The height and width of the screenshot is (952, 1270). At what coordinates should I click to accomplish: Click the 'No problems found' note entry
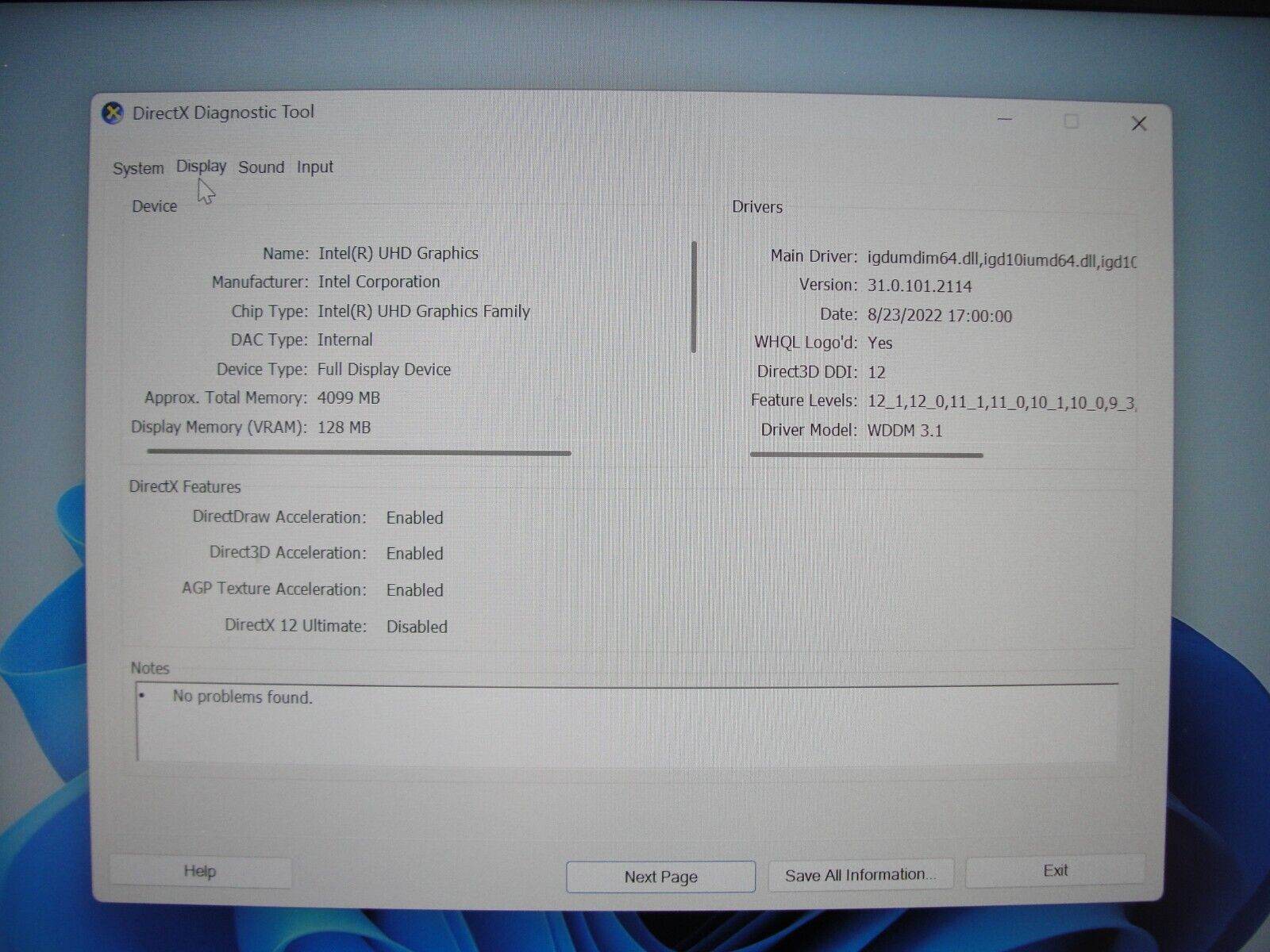(241, 699)
